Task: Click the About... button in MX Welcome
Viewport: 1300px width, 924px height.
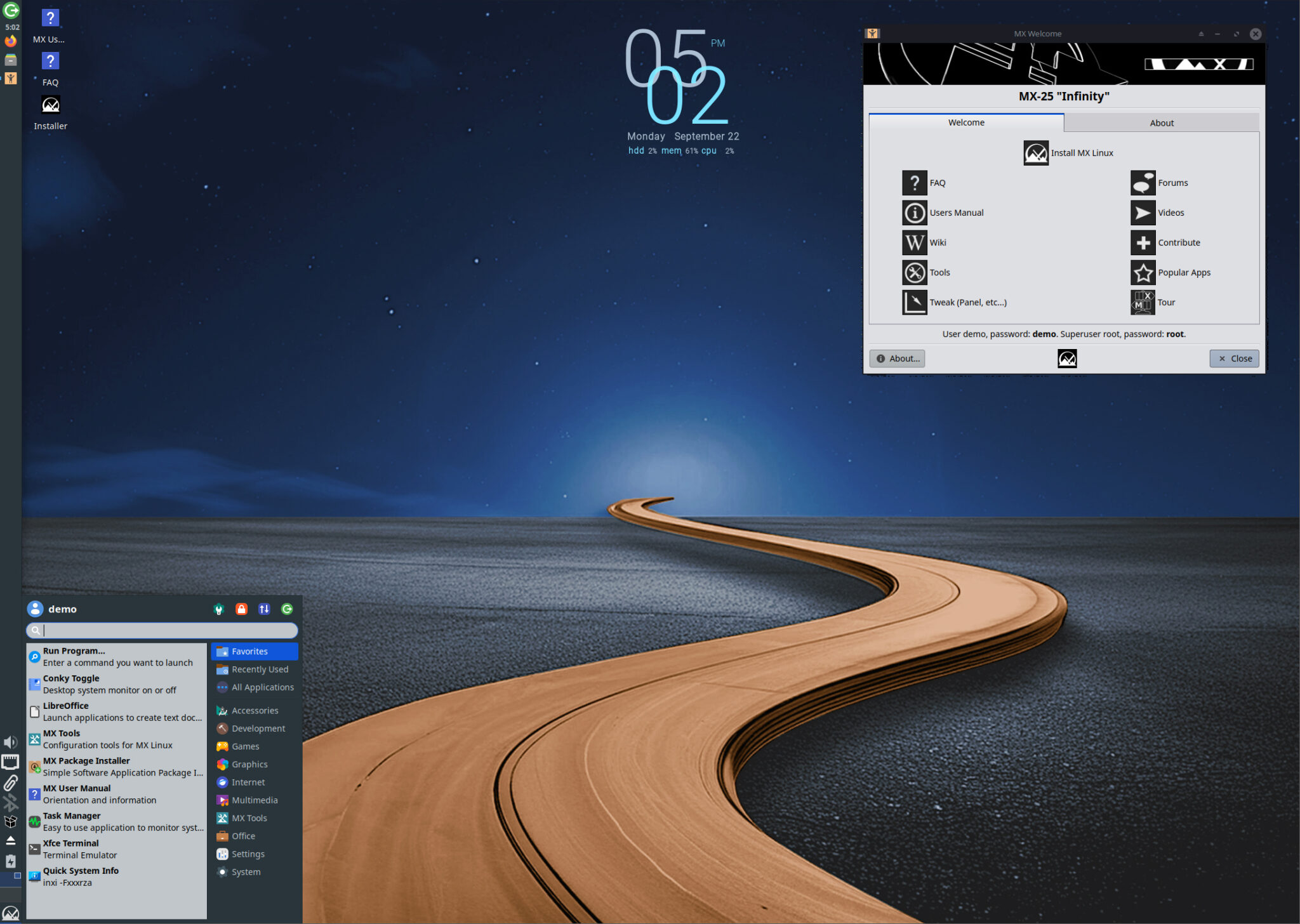Action: [x=896, y=358]
